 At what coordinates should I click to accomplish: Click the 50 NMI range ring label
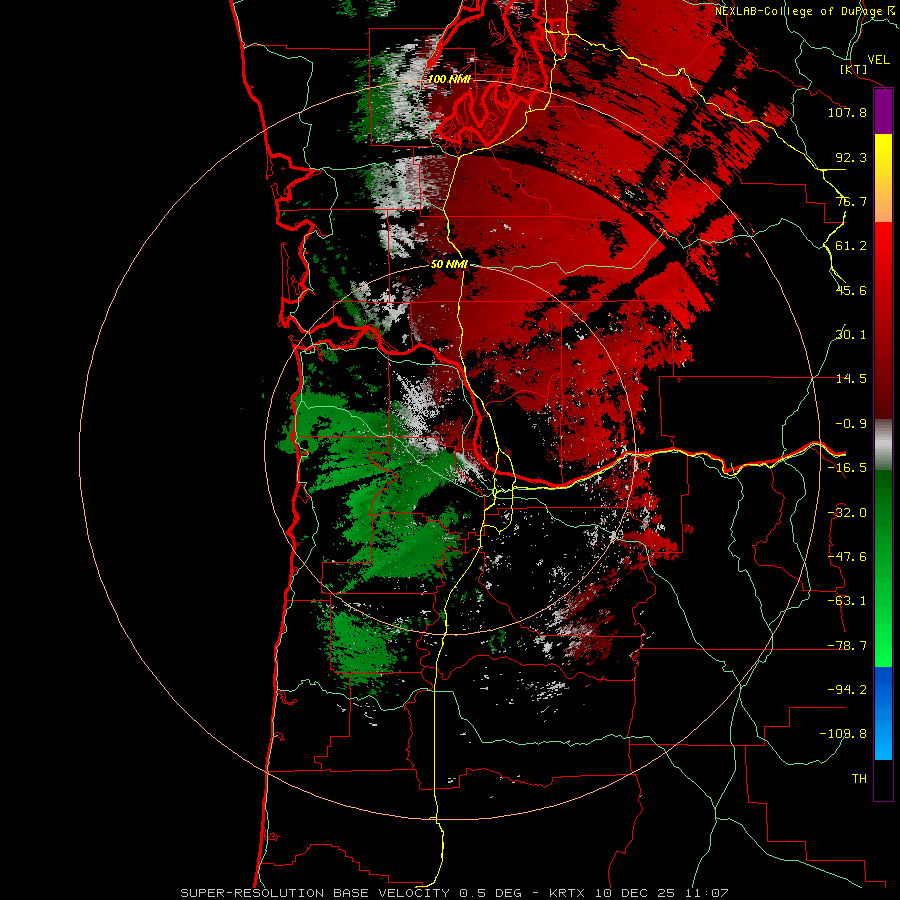449,264
